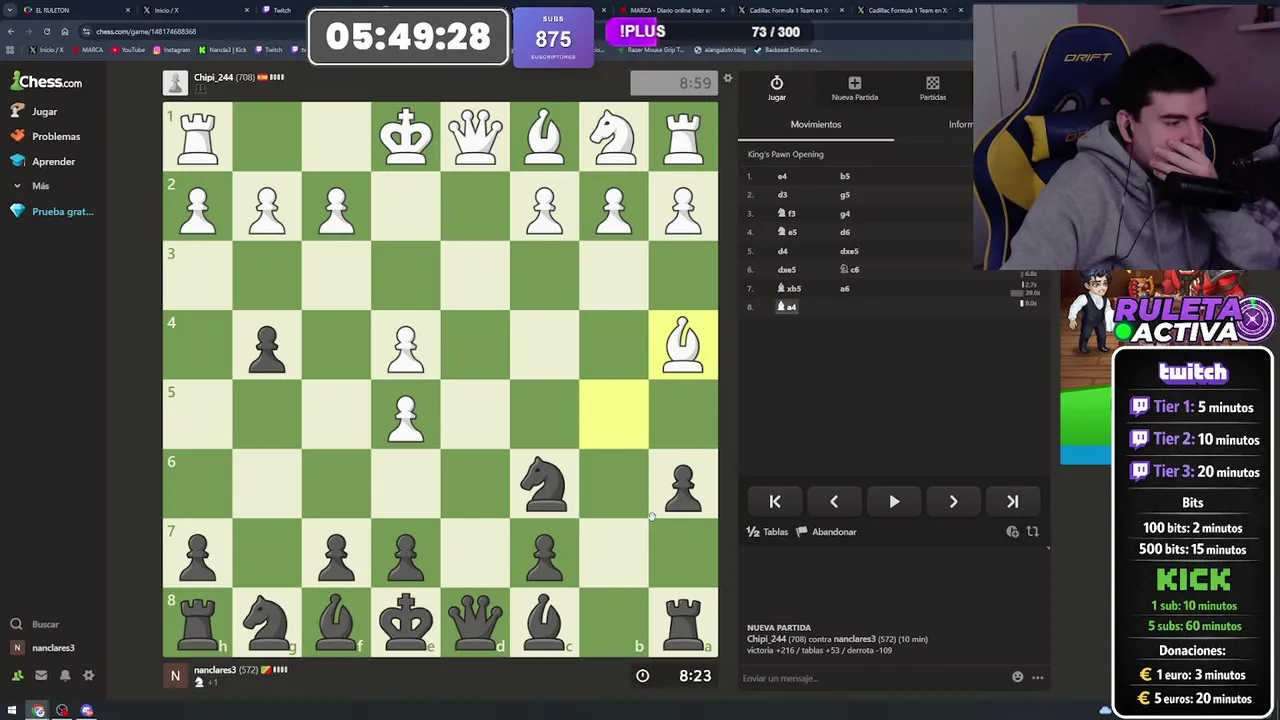Click player nanclares3 avatar below board

(175, 676)
